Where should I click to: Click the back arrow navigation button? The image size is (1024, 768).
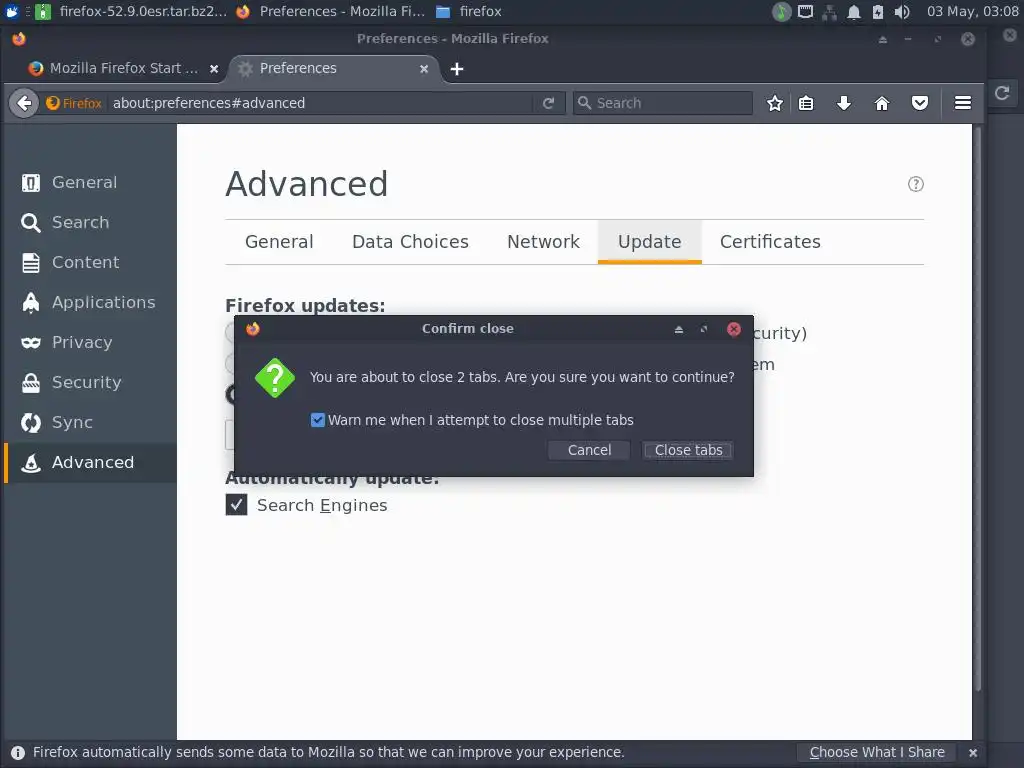[x=24, y=103]
